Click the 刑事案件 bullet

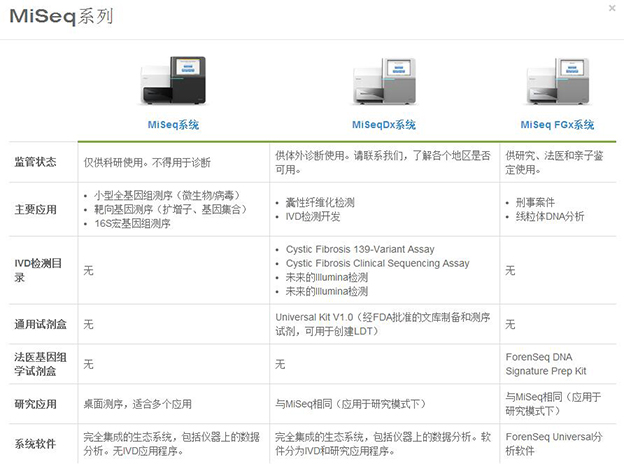[535, 203]
